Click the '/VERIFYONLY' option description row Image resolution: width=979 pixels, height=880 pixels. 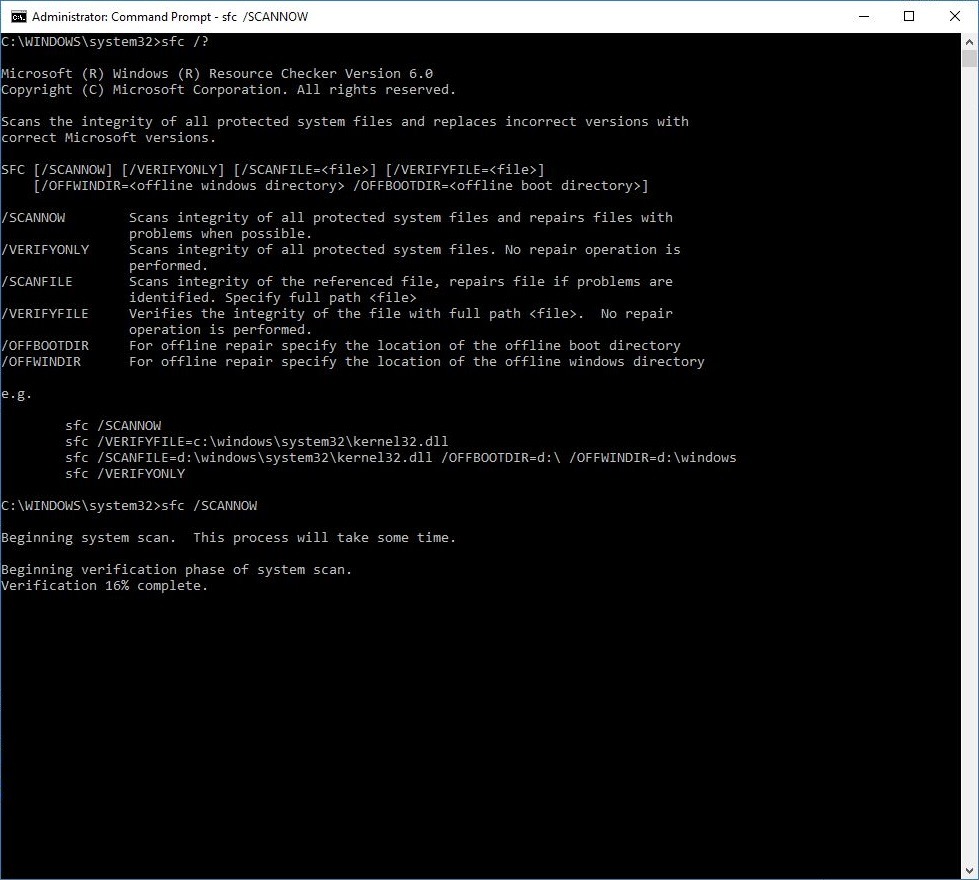[x=341, y=257]
